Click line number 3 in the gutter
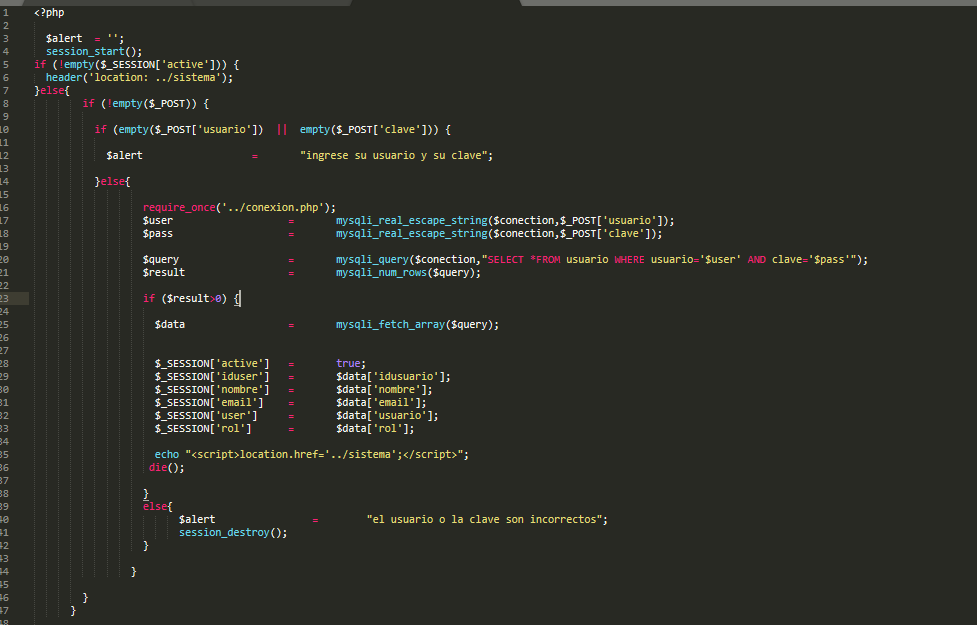The height and width of the screenshot is (625, 977). pos(6,39)
